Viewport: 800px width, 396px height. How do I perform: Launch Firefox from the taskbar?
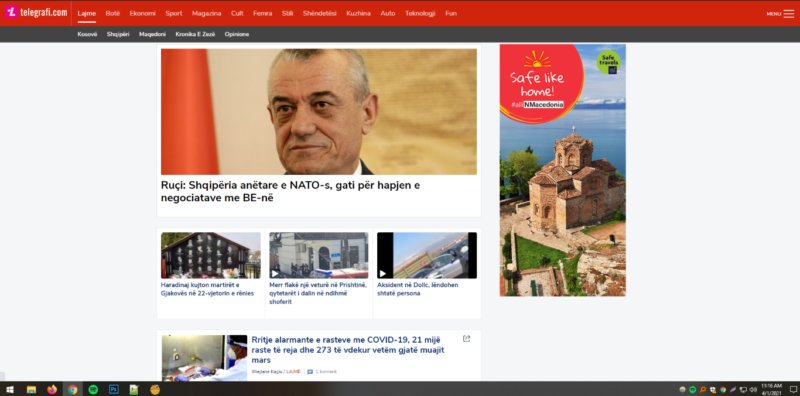pyautogui.click(x=52, y=389)
